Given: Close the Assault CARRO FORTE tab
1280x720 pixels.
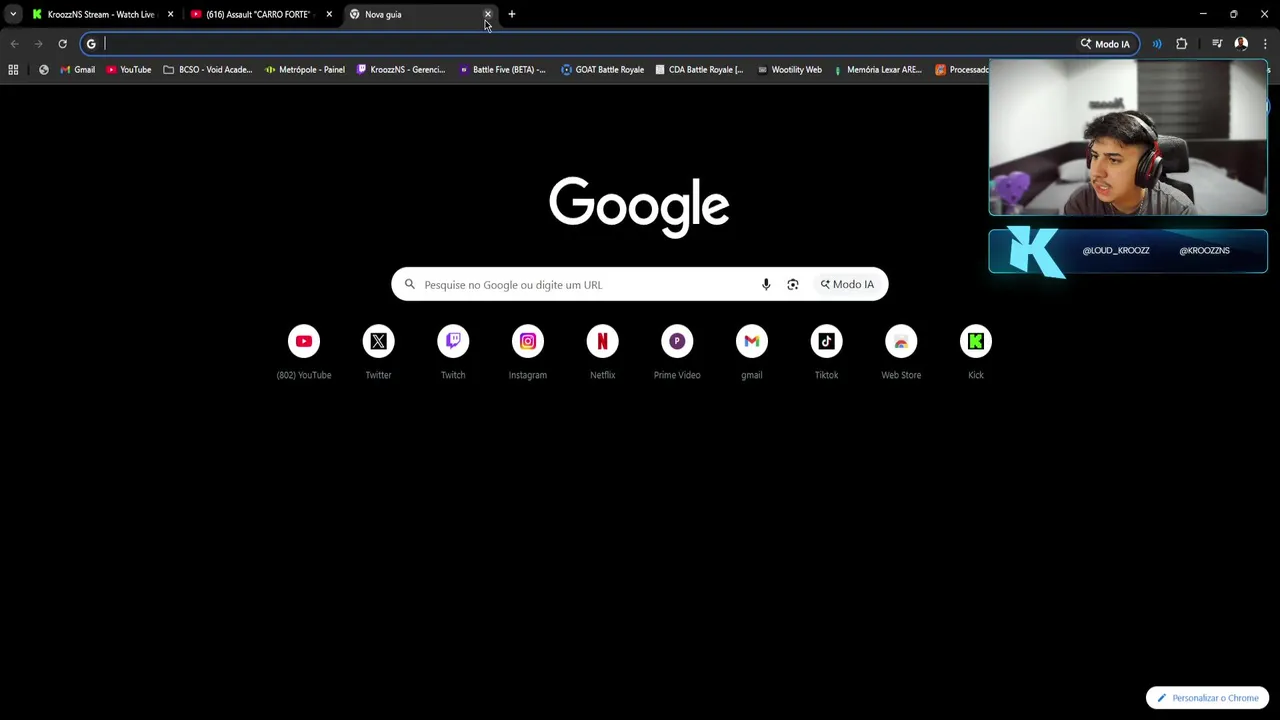Looking at the screenshot, I should (x=329, y=14).
